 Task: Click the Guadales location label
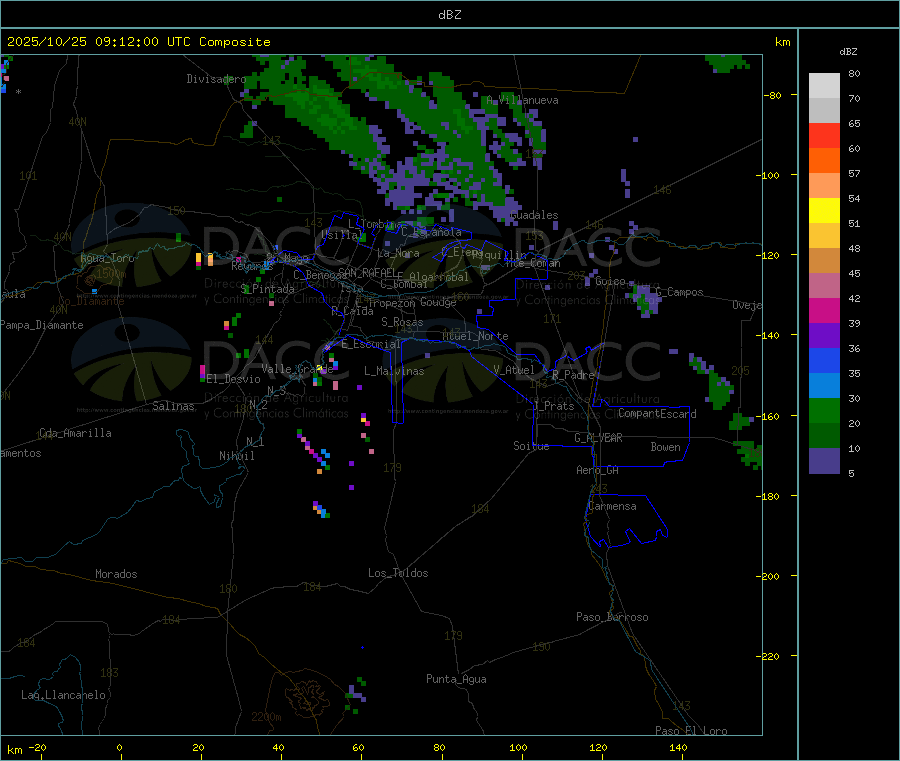pyautogui.click(x=534, y=215)
